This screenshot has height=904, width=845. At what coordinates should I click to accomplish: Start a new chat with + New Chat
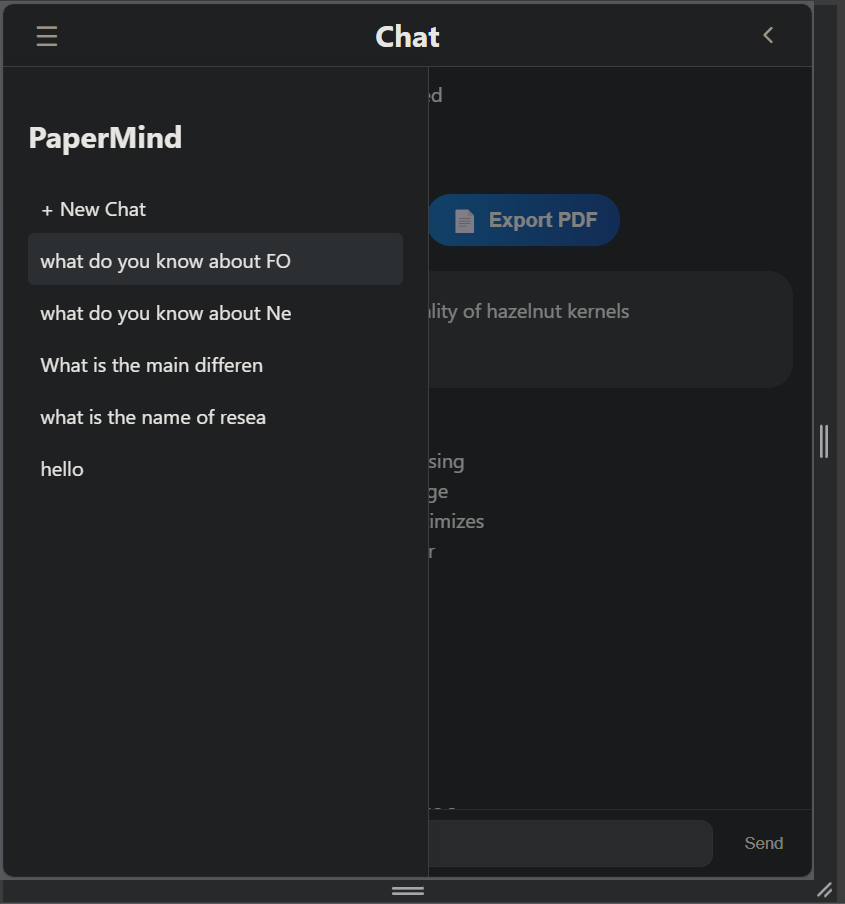pos(94,209)
